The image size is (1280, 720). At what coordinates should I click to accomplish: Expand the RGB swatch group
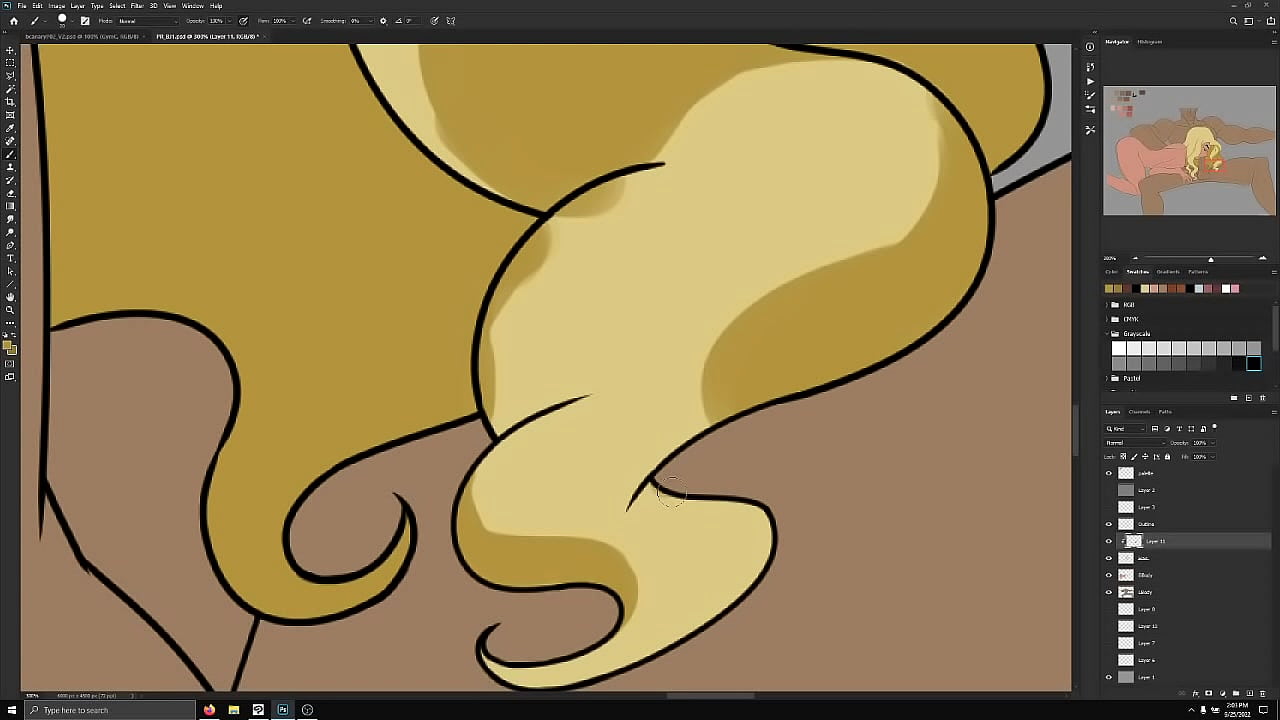point(1107,305)
